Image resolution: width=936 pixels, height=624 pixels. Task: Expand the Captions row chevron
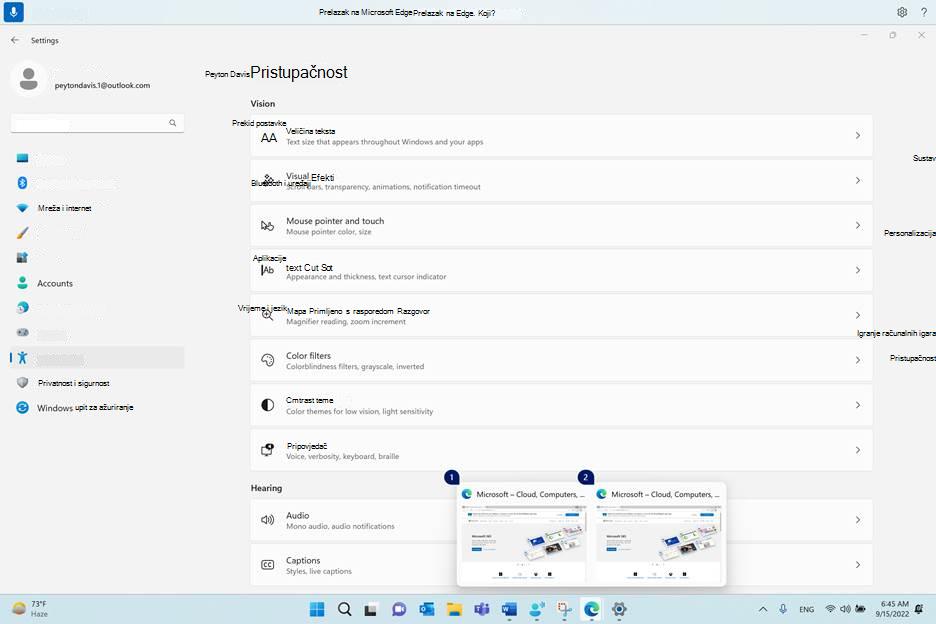858,564
